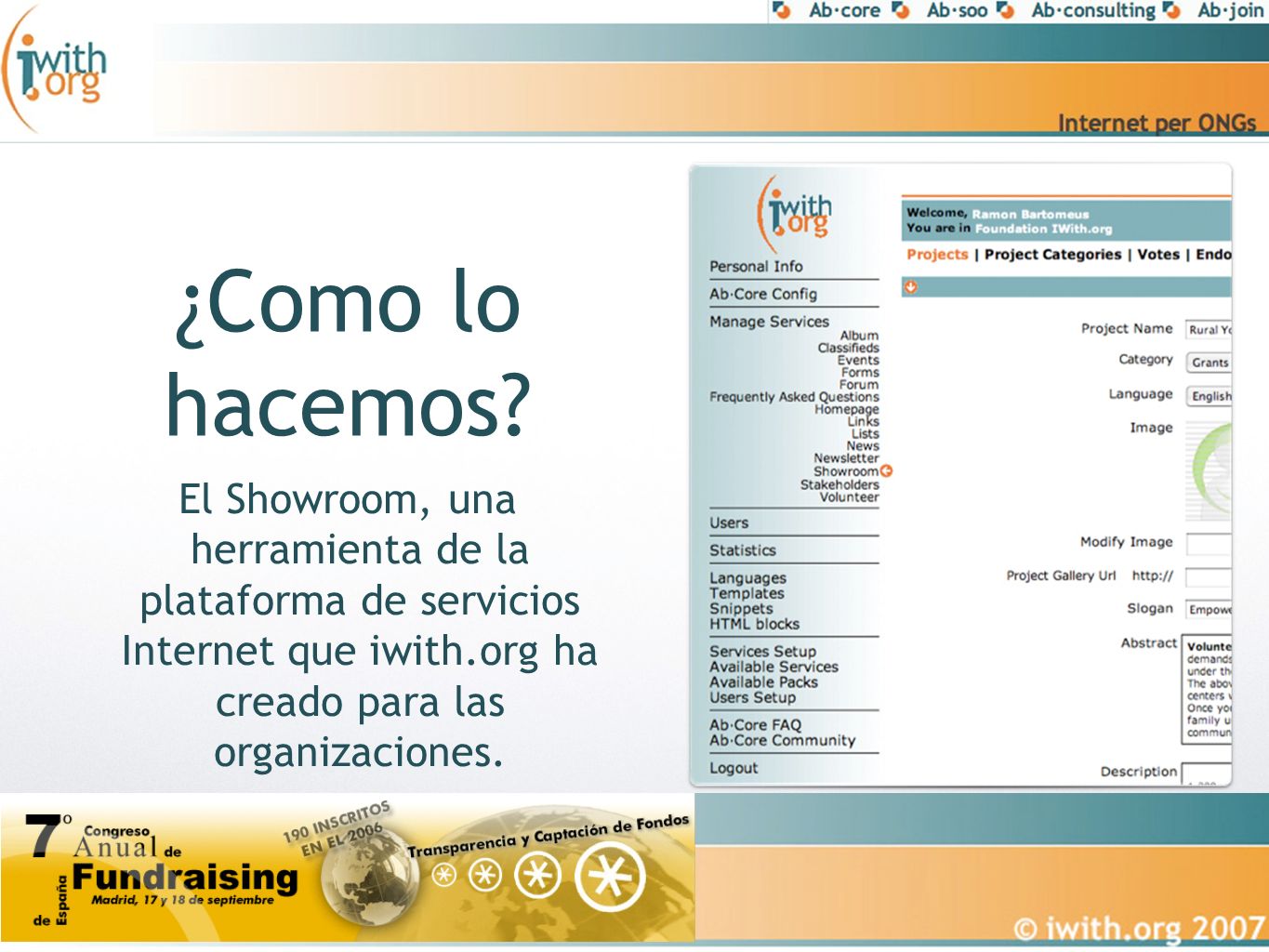The image size is (1269, 952).
Task: Click the orange down-arrow icon under Projects
Action: tap(911, 286)
